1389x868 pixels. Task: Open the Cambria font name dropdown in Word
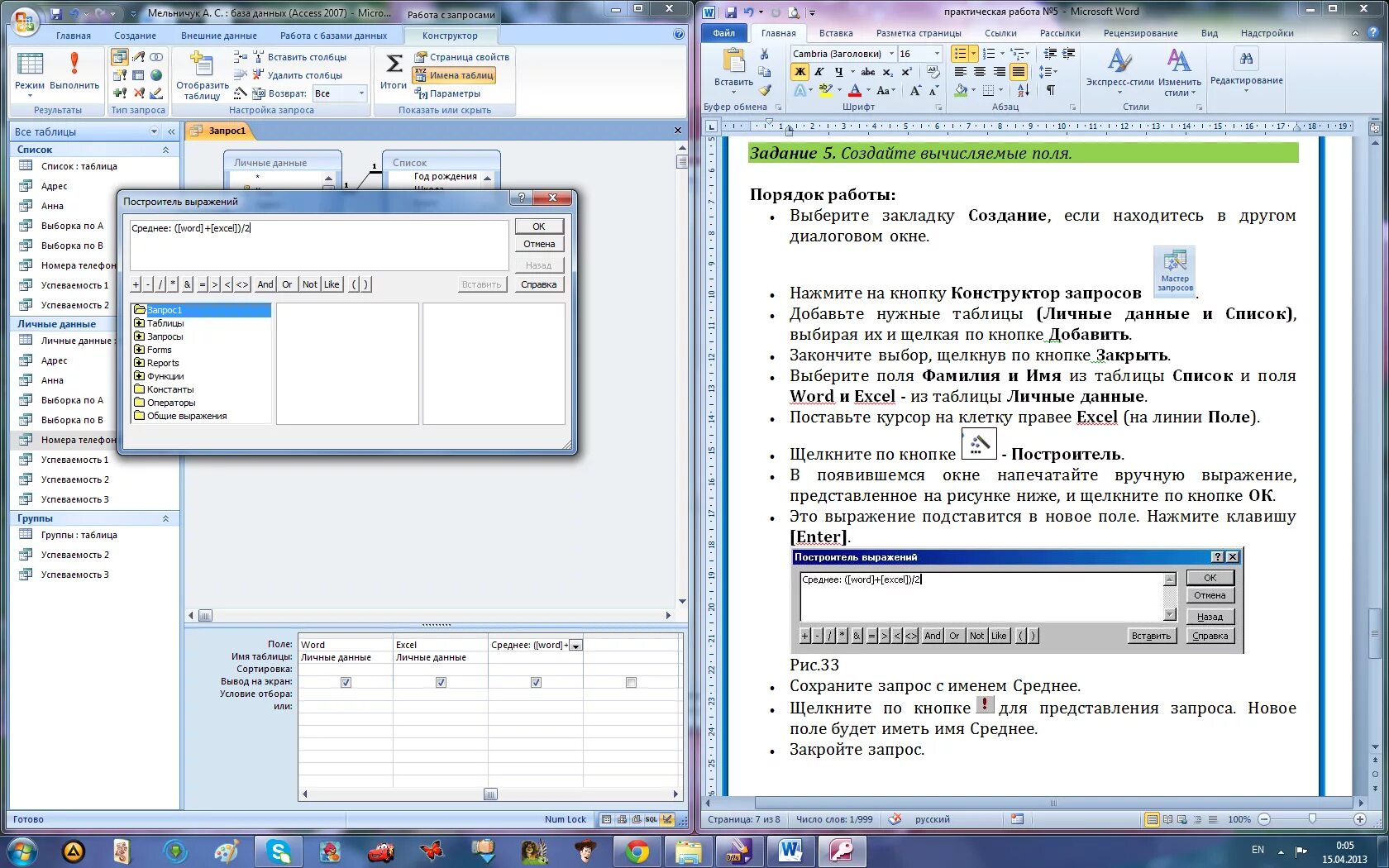pos(891,54)
